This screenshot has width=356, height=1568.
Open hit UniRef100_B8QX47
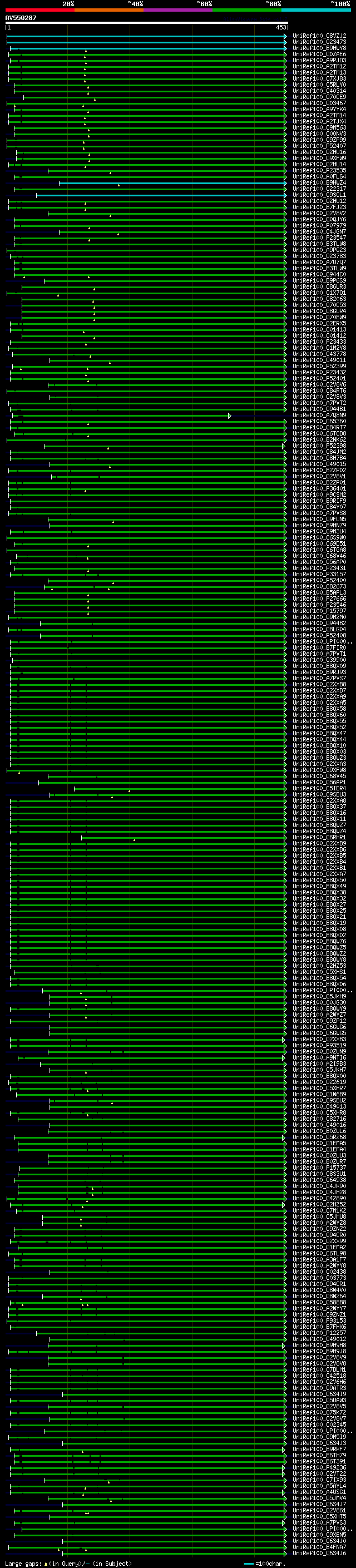319,734
